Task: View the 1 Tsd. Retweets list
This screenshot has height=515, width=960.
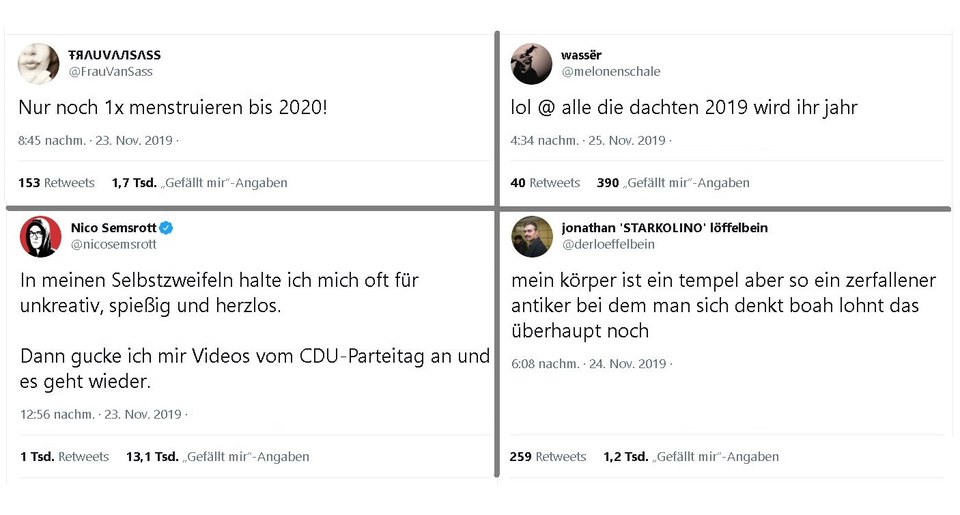Action: tap(64, 456)
